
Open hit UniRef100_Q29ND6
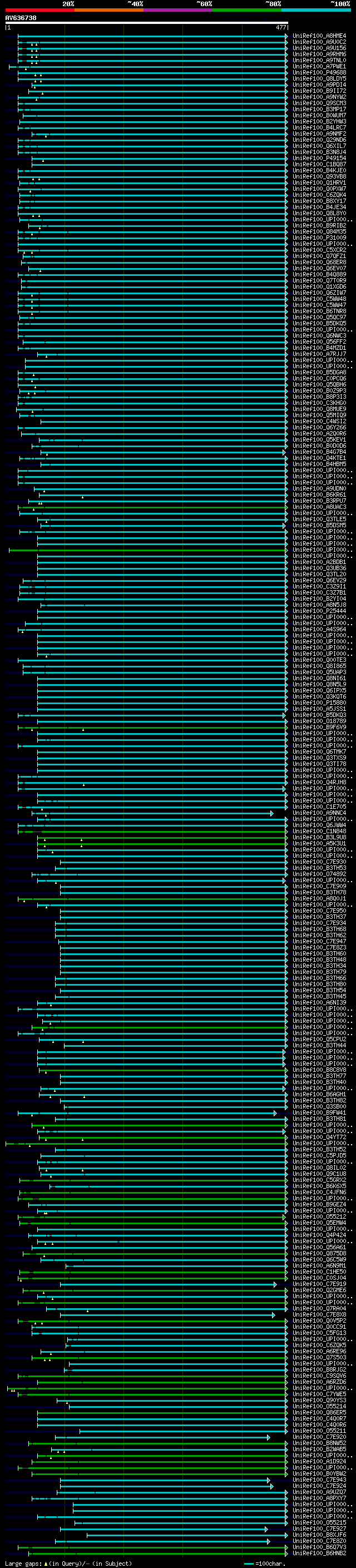point(319,140)
